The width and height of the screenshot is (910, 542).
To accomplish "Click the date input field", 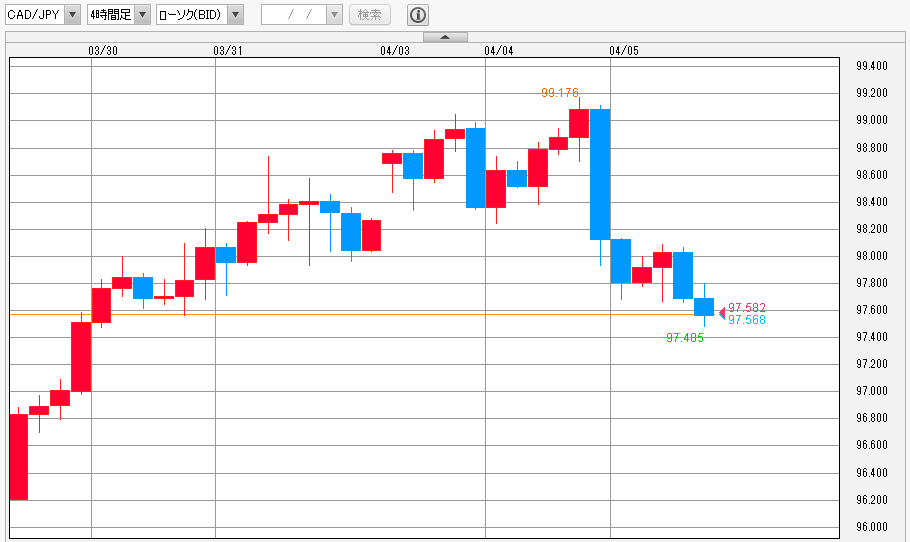I will pyautogui.click(x=294, y=15).
